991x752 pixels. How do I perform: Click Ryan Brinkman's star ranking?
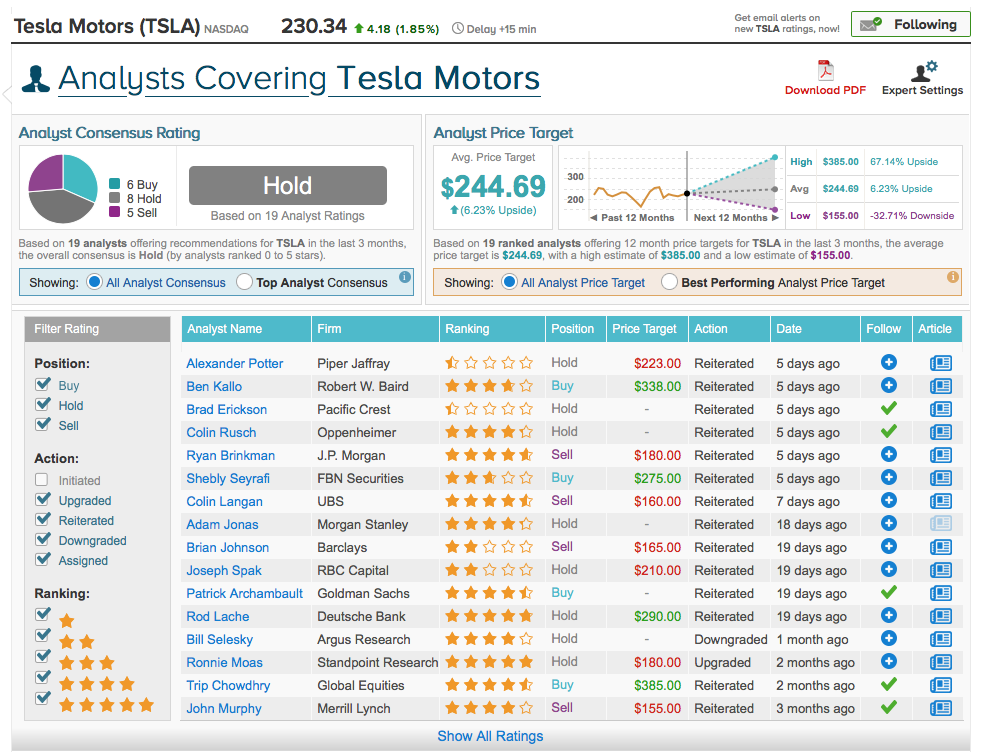(489, 454)
